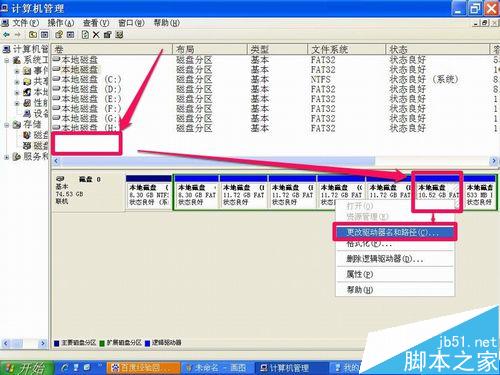Viewport: 500px width, 375px height.
Task: Minimize the inner MDI child window
Action: (x=477, y=23)
